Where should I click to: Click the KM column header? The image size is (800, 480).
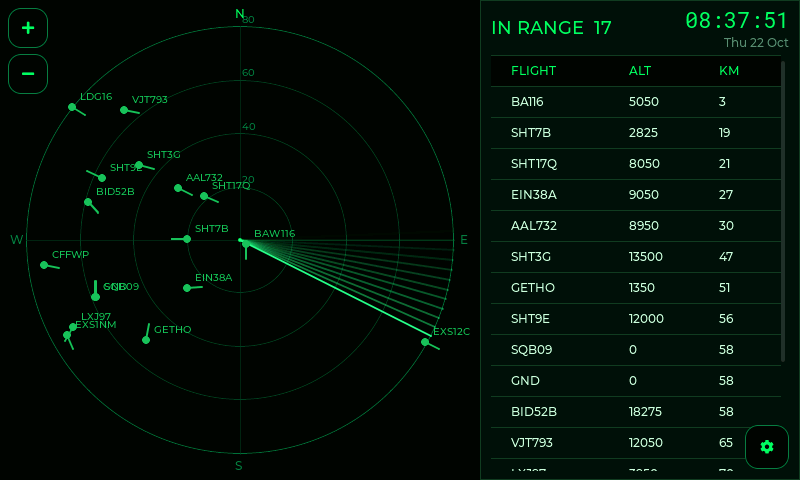coord(729,71)
